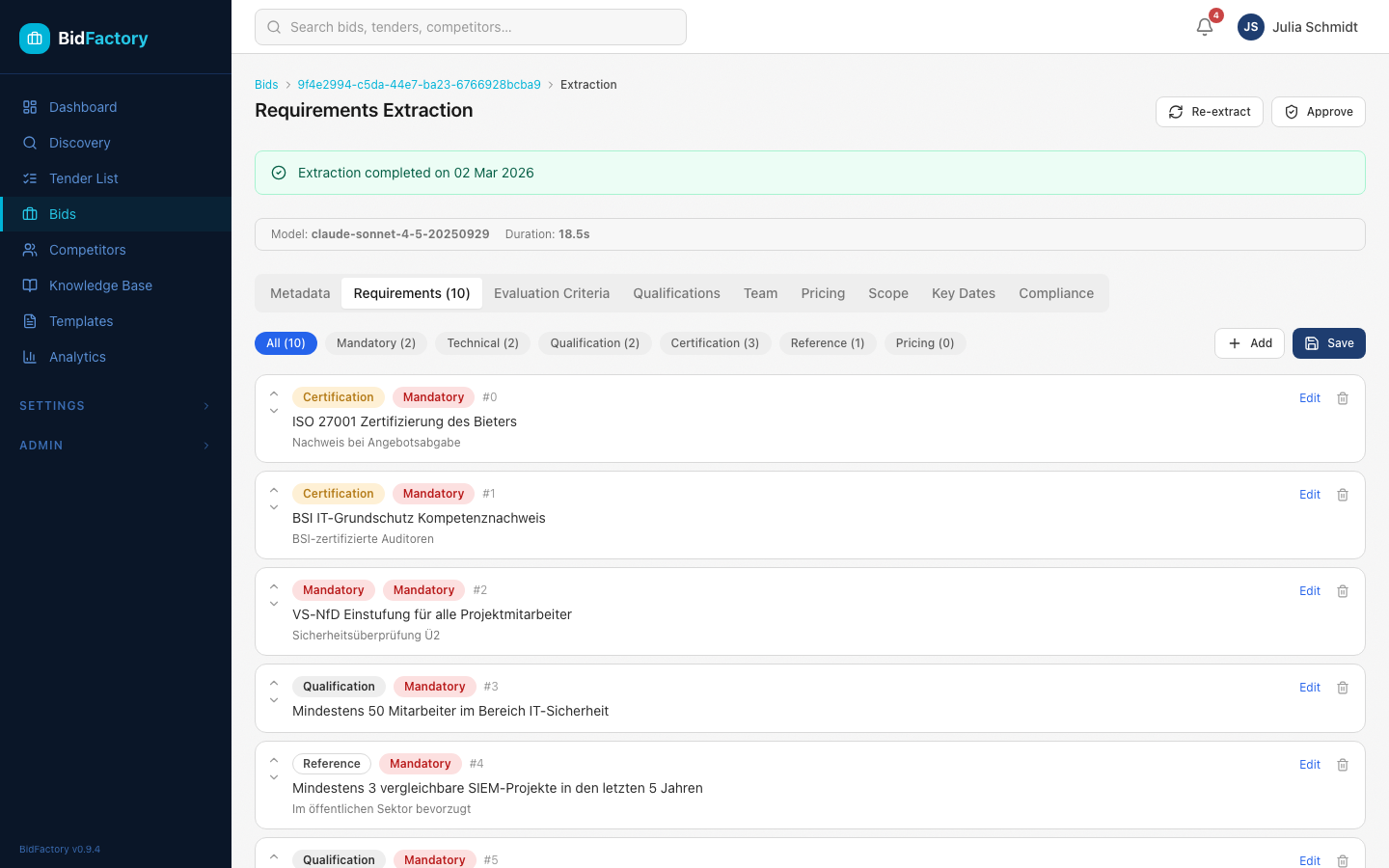The image size is (1389, 868).
Task: Move Mindestens 50 Mitarbeiter requirement down
Action: point(274,700)
